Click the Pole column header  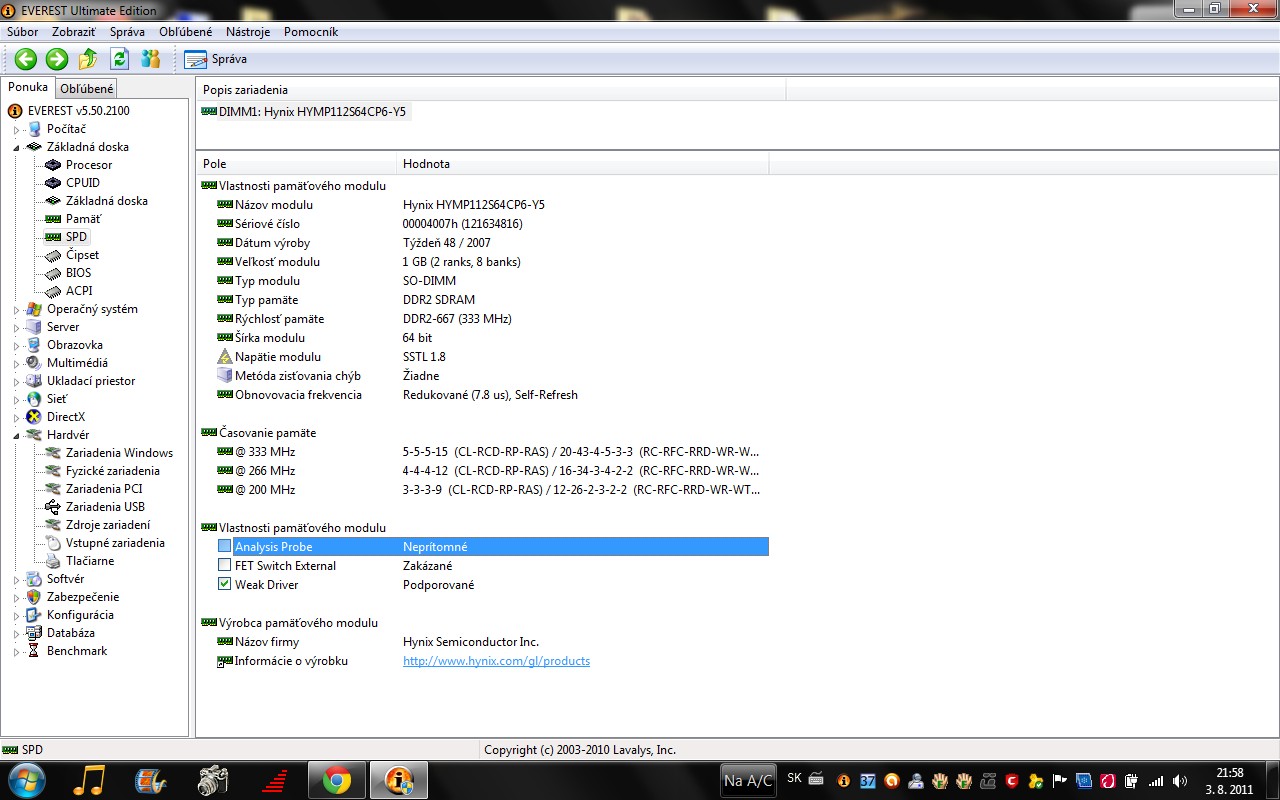(297, 164)
